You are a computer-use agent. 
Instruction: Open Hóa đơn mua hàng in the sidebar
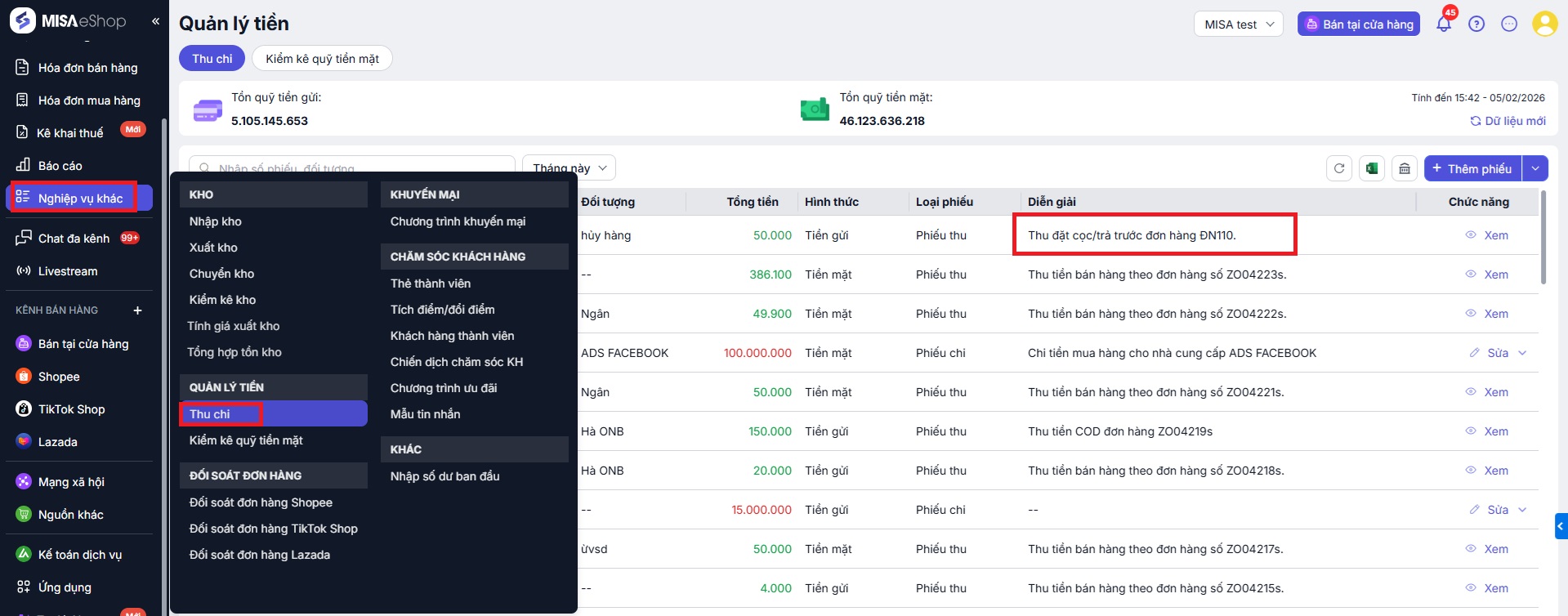coord(79,100)
